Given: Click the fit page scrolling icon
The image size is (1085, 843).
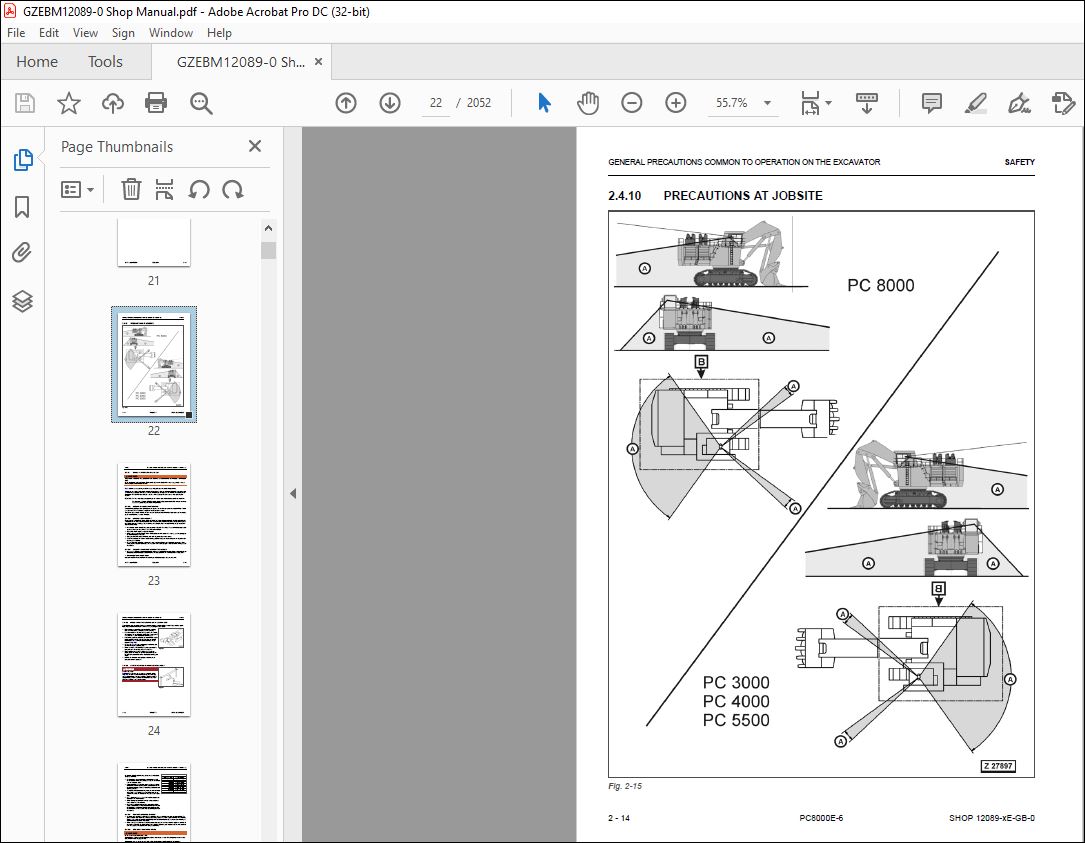Looking at the screenshot, I should tap(810, 103).
